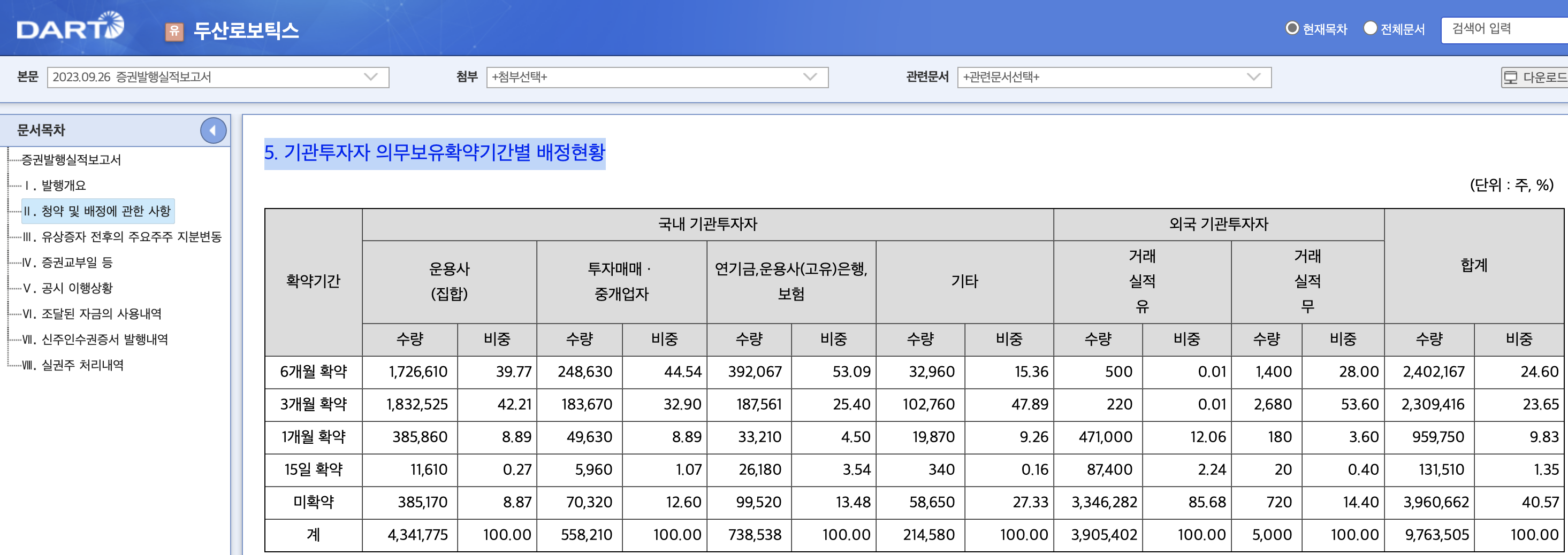Click percentage cell 53.09
1568x555 pixels.
(851, 372)
